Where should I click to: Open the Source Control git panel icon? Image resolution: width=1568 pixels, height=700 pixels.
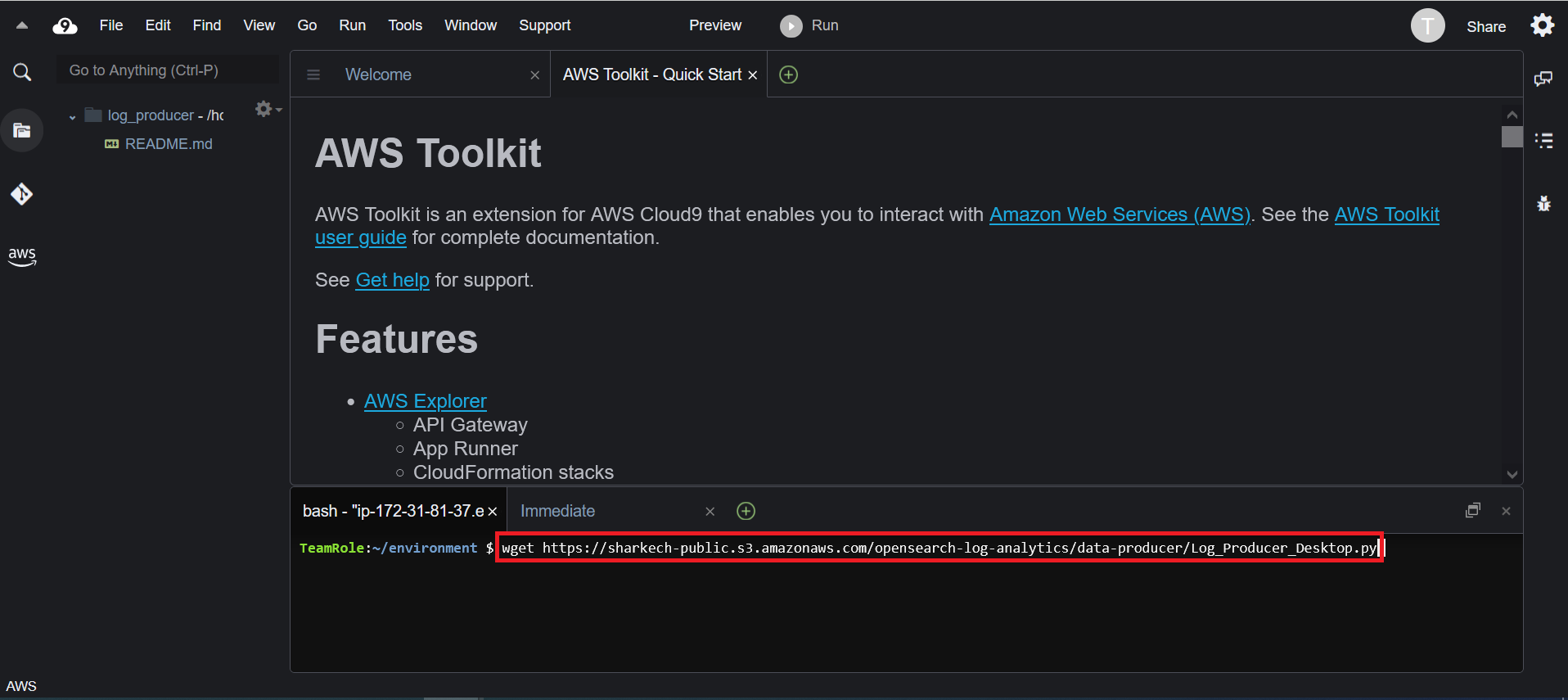coord(22,194)
